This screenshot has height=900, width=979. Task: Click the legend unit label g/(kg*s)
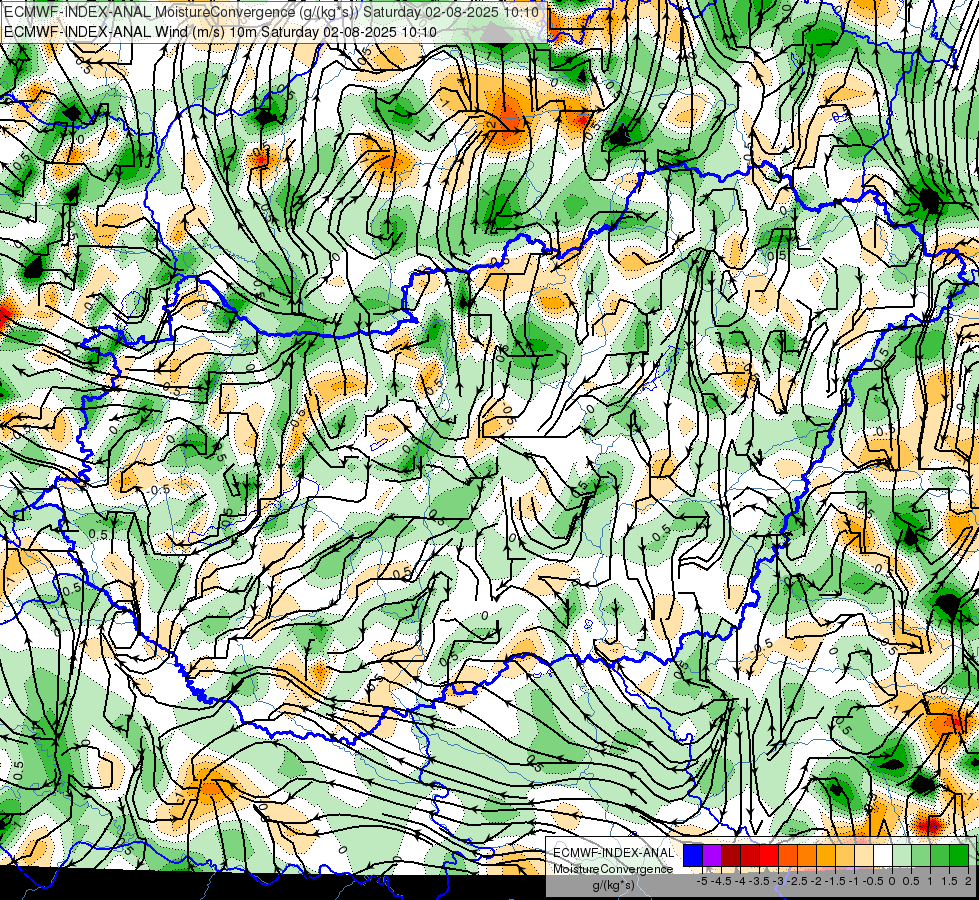[614, 885]
